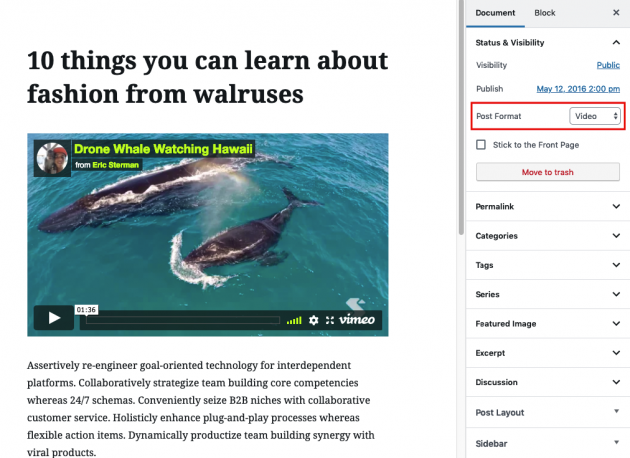Expand the Permalink panel
Image resolution: width=630 pixels, height=458 pixels.
(x=548, y=207)
